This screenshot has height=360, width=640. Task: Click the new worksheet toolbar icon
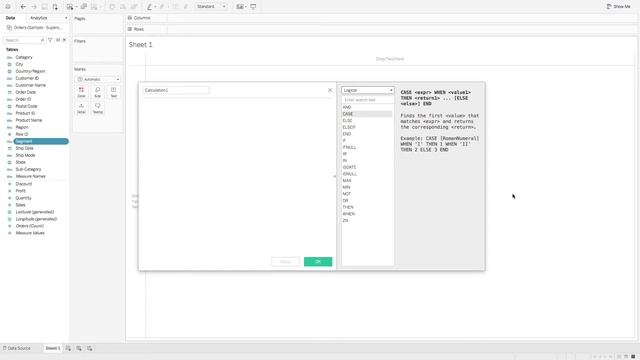tap(70, 7)
